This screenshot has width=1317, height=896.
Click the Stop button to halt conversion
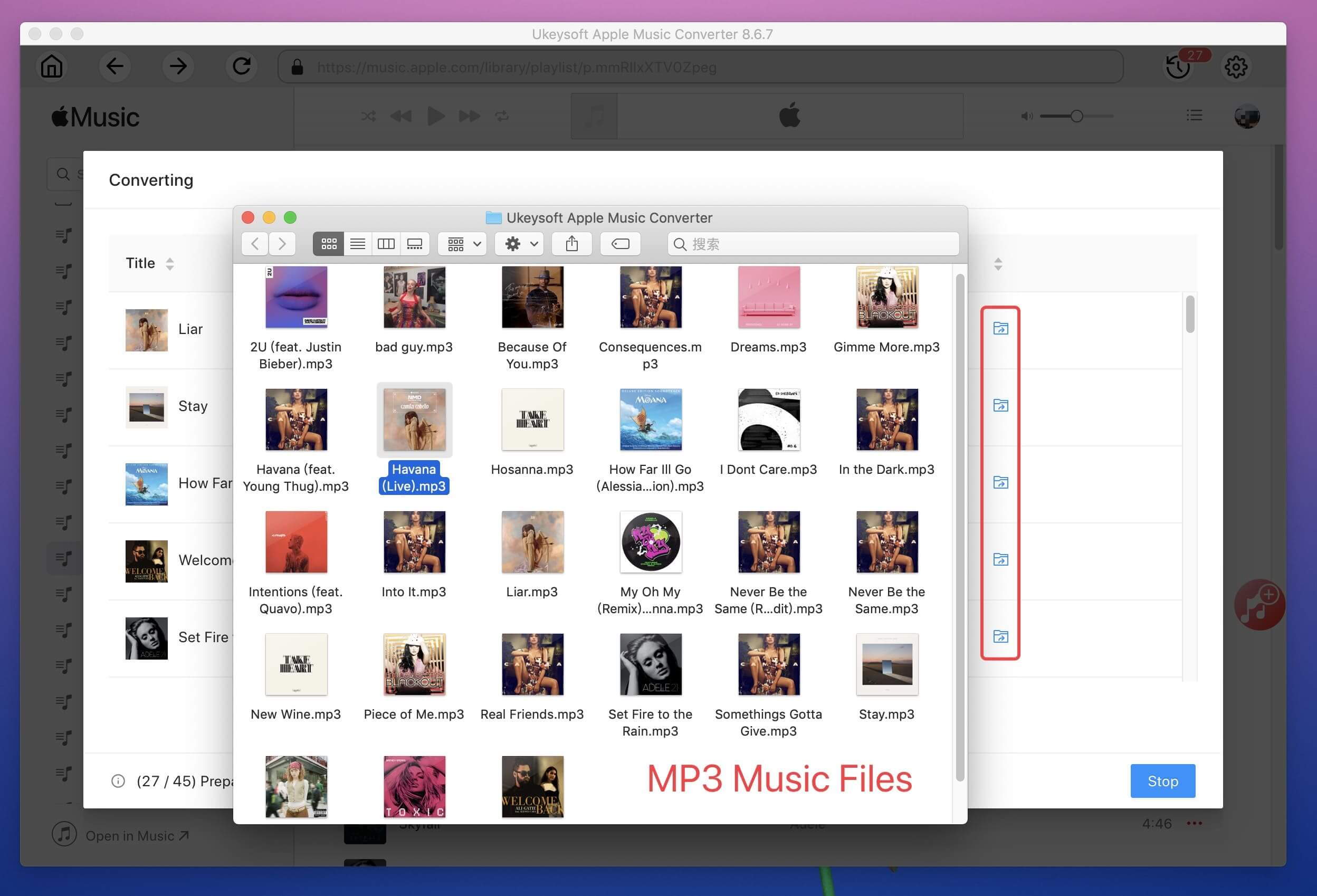(x=1163, y=781)
